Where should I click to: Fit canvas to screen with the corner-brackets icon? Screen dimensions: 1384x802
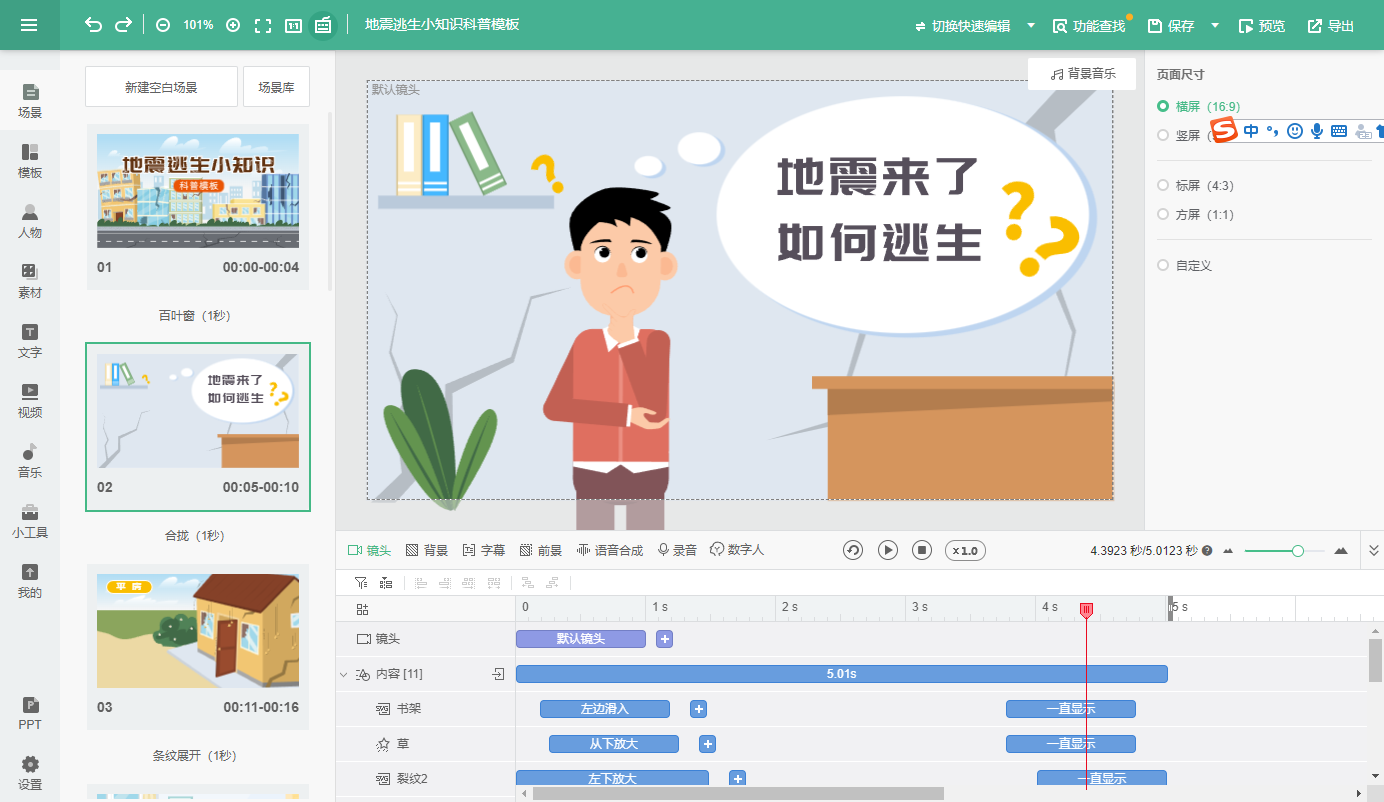point(263,25)
